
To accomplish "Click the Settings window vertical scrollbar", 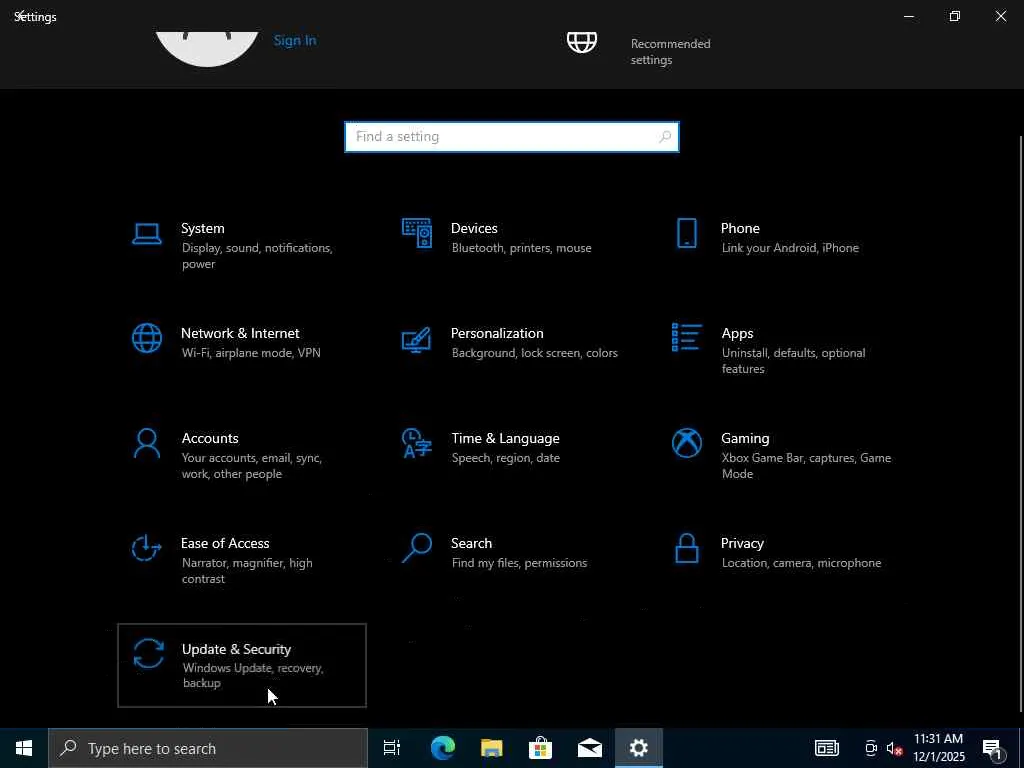I will (1020, 420).
